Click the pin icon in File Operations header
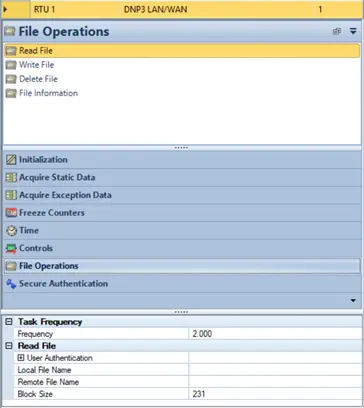364x408 pixels. (337, 32)
